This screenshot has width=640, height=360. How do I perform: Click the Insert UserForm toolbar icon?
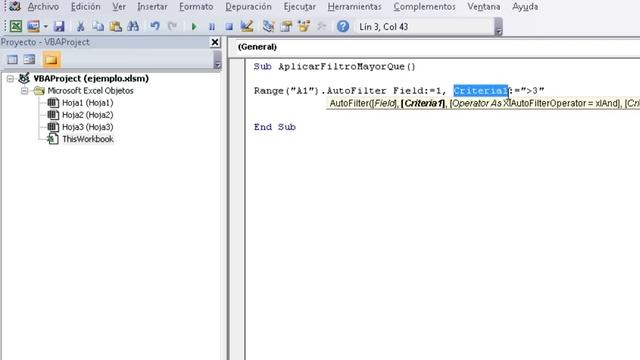[x=33, y=27]
